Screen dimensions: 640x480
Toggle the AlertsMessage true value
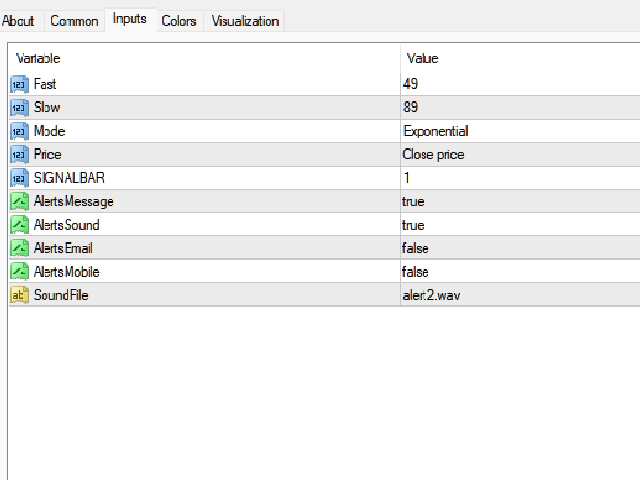click(x=413, y=201)
